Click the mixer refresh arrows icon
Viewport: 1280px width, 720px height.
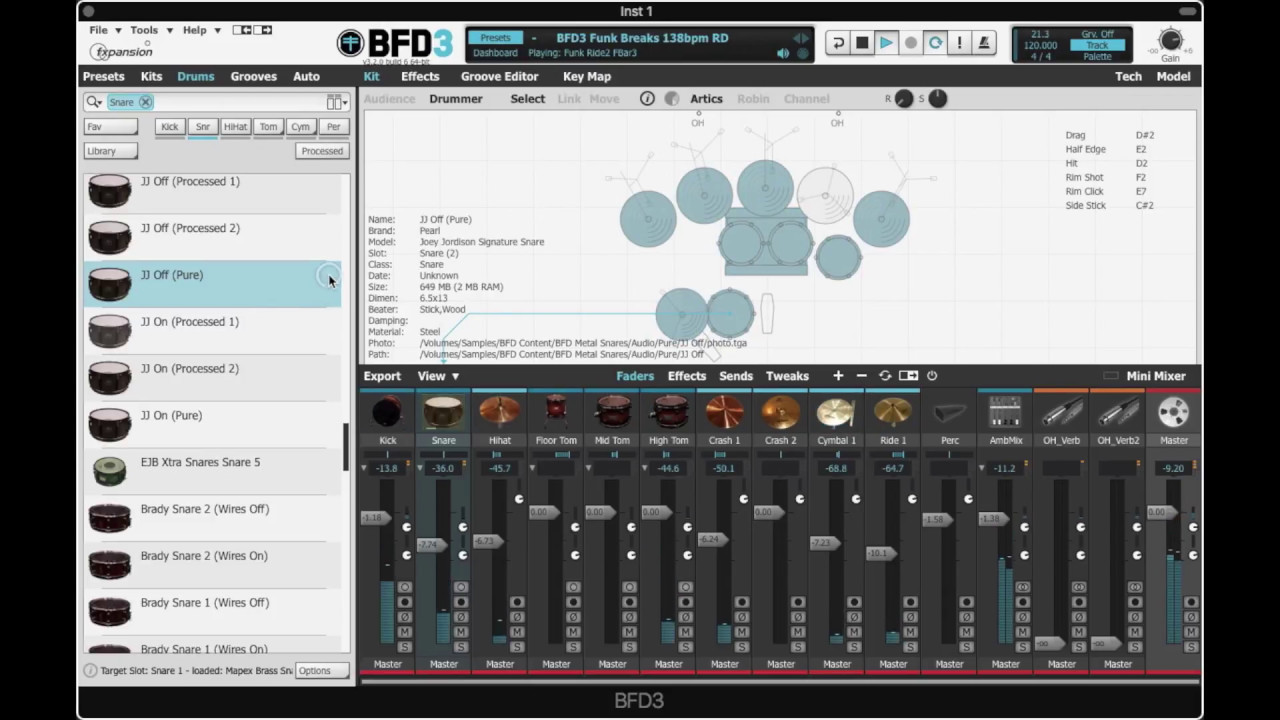coord(885,376)
